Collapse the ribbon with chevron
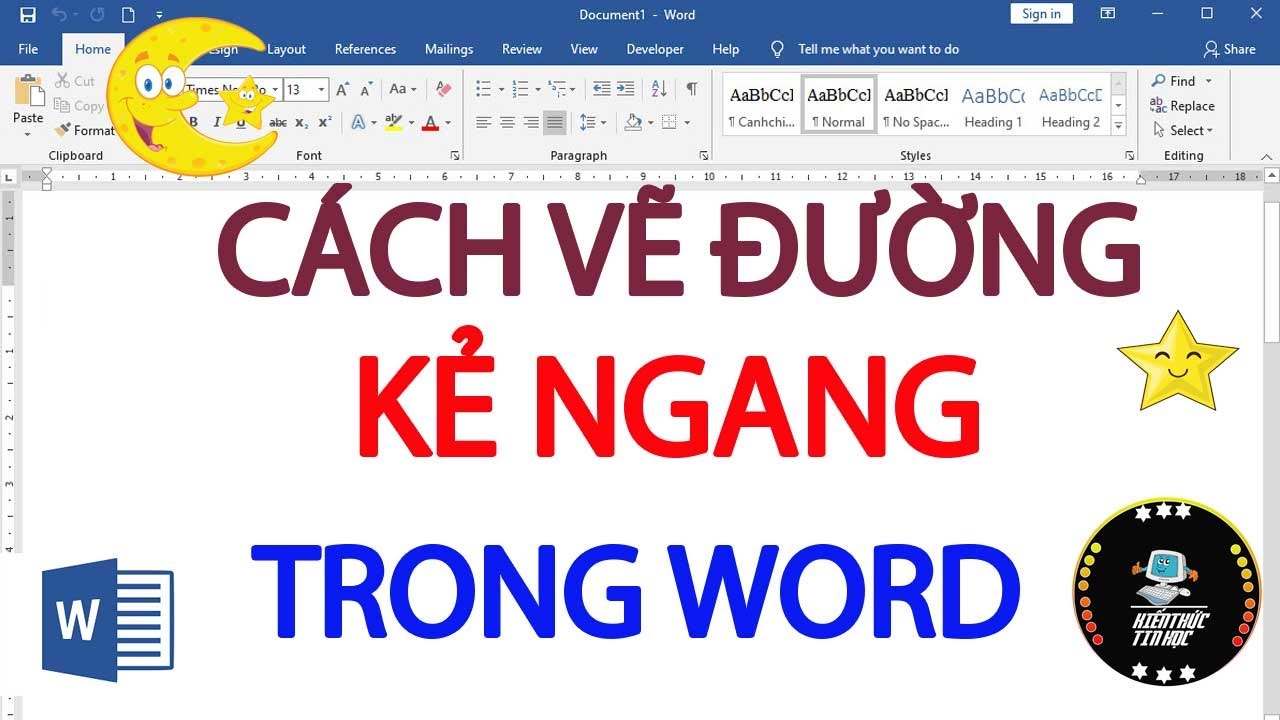1280x720 pixels. (1267, 156)
